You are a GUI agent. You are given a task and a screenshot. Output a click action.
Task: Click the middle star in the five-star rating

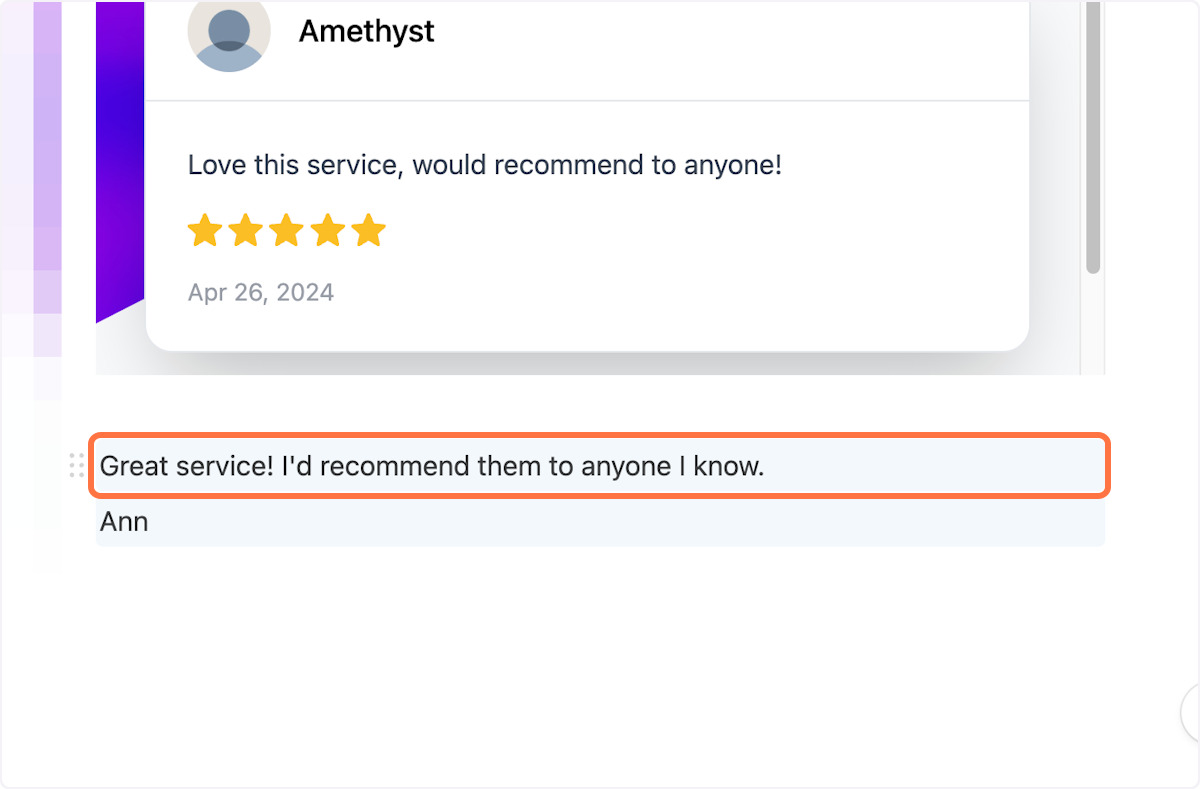pos(287,230)
